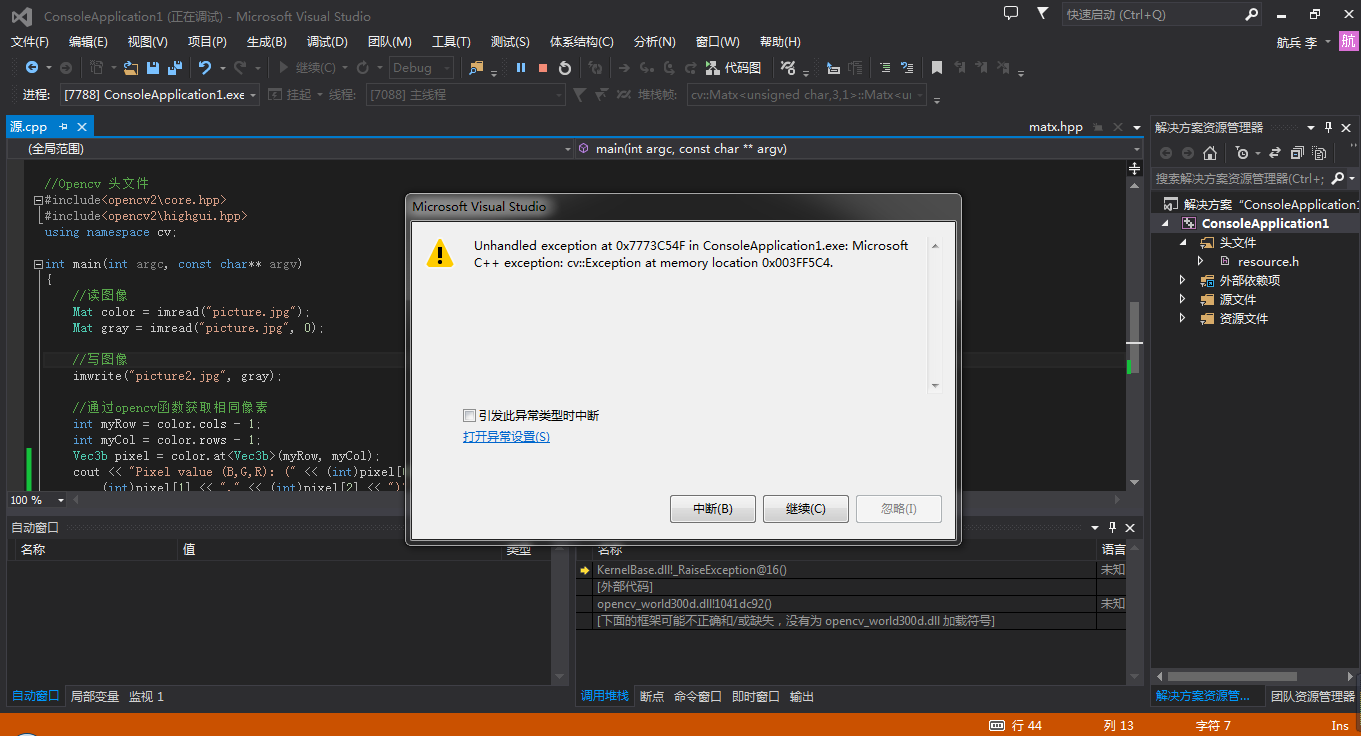Switch to the 命令窗口 tab
Screen dimensions: 1361x736
(x=698, y=696)
